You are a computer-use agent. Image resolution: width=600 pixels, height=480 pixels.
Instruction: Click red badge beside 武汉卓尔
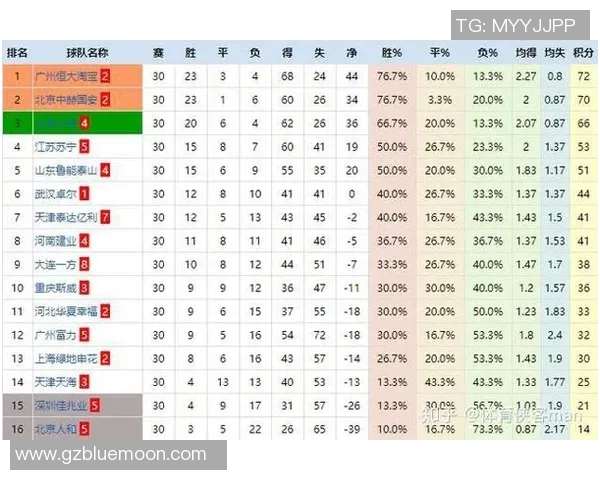(x=84, y=194)
